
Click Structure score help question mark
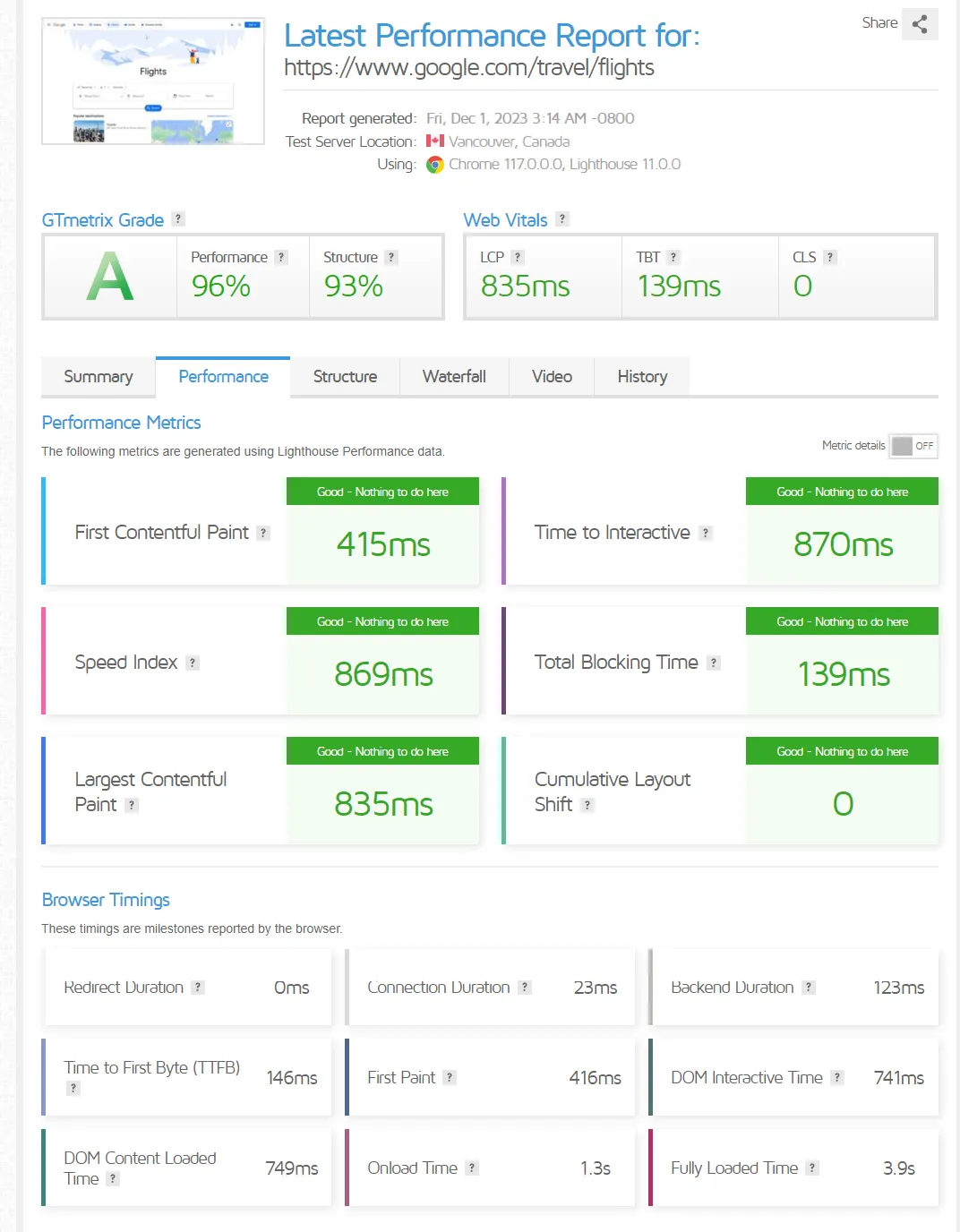pyautogui.click(x=390, y=257)
